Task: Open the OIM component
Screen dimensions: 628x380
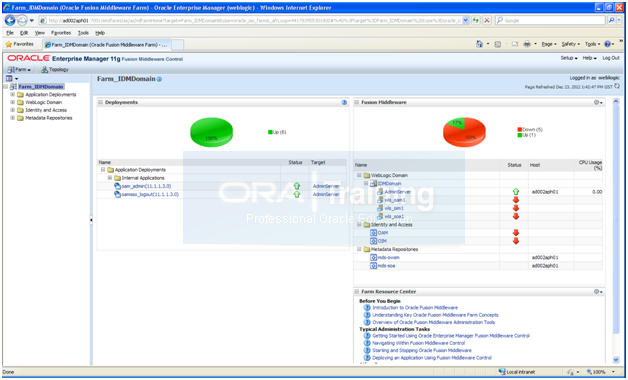Action: pos(382,241)
